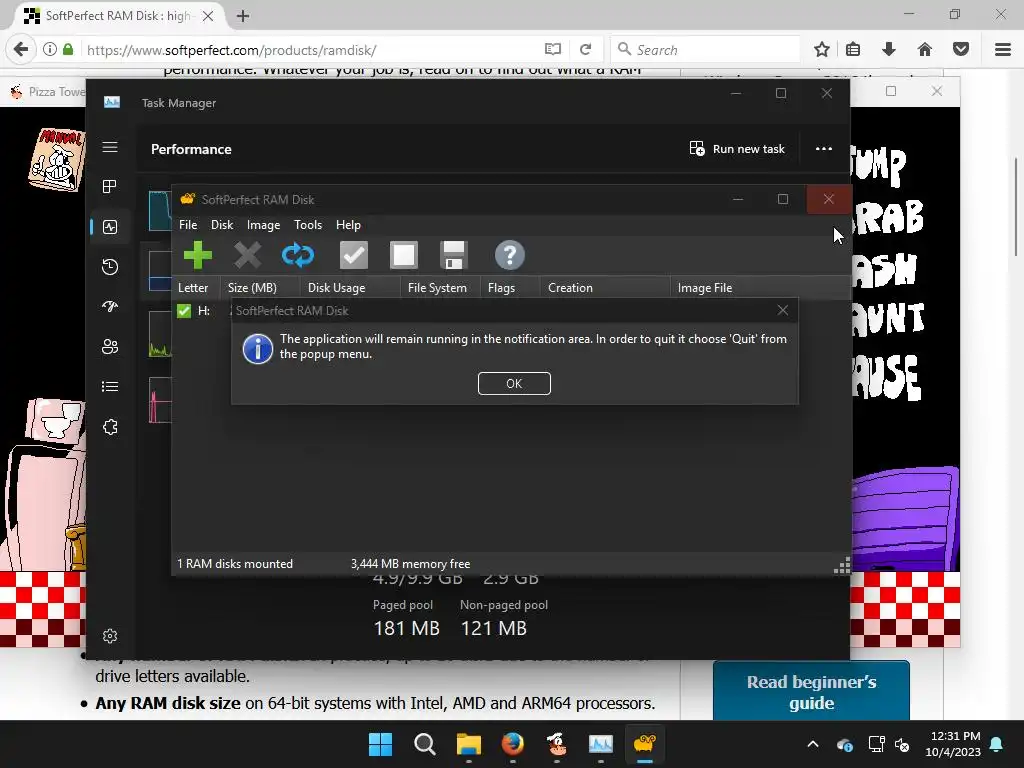Click the blue re-mount arrows icon
This screenshot has height=768, width=1024.
298,255
